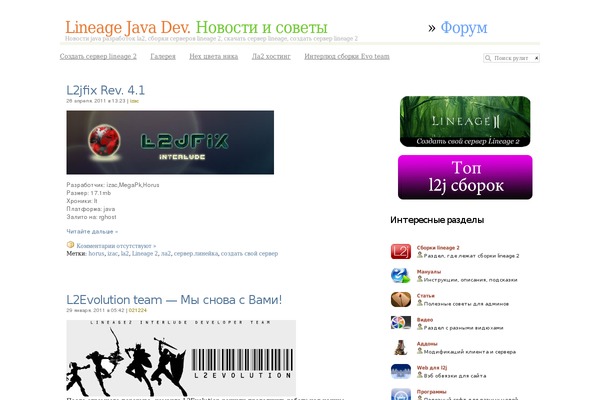Open the L2jfix Rev. 4.1 post title
This screenshot has width=600, height=400.
click(106, 90)
